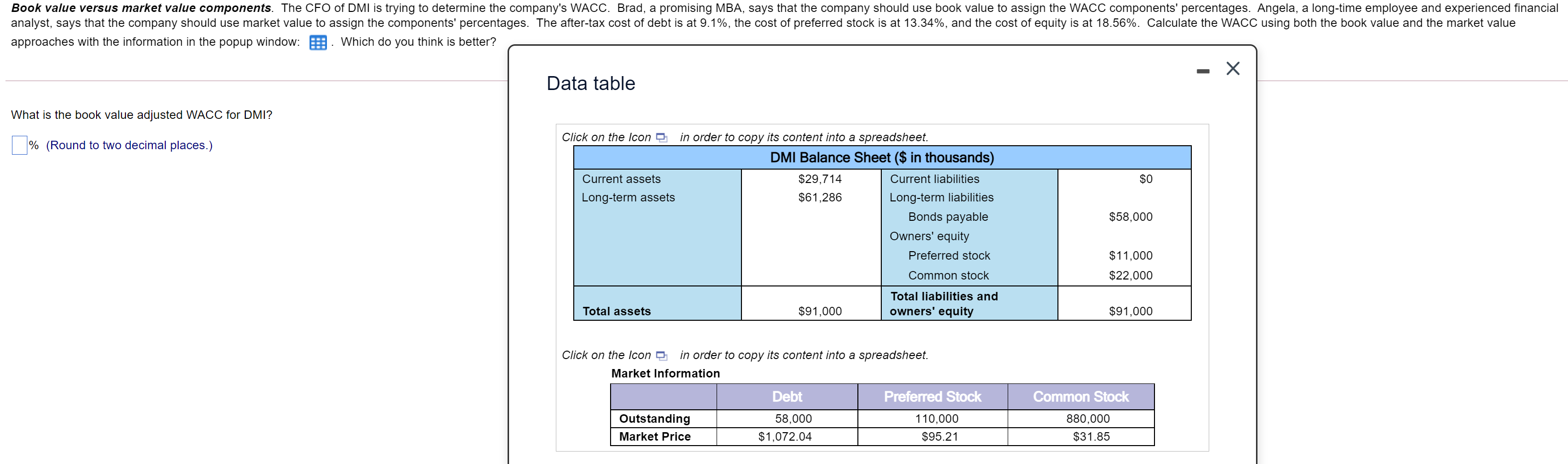Click the 'Long-term assets' row label

pyautogui.click(x=628, y=197)
